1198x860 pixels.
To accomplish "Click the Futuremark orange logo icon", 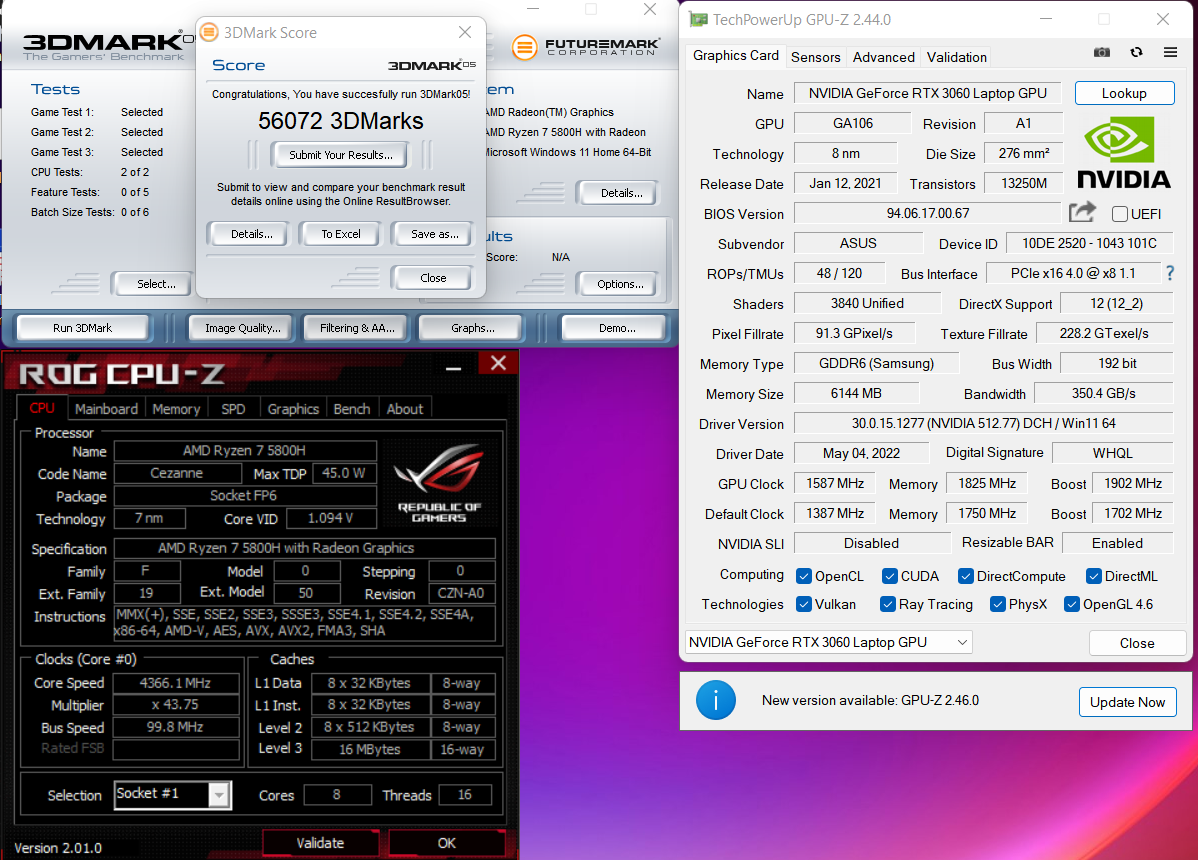I will coord(524,47).
